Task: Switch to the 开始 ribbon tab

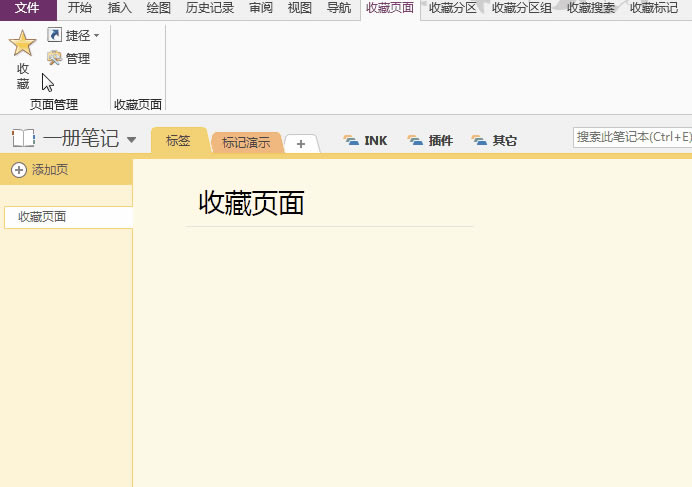Action: (x=80, y=8)
